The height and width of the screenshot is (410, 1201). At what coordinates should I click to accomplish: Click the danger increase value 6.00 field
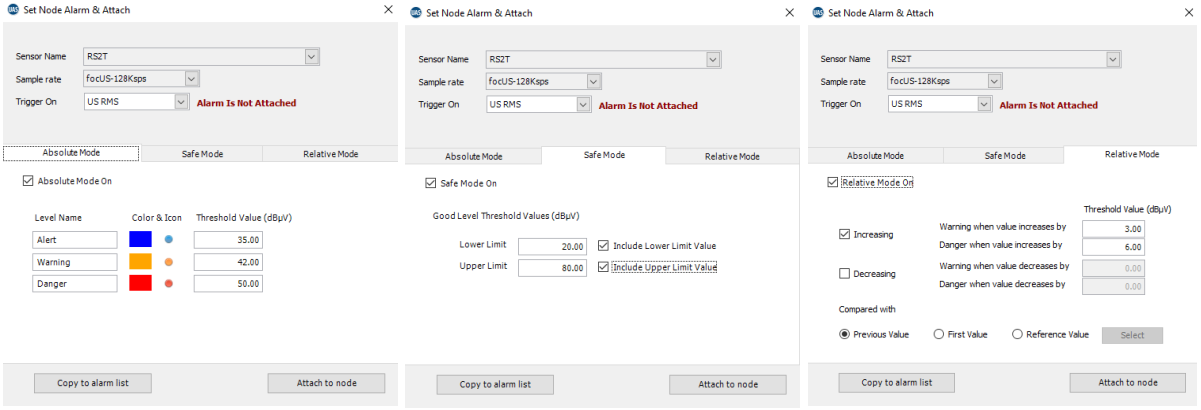point(1114,246)
